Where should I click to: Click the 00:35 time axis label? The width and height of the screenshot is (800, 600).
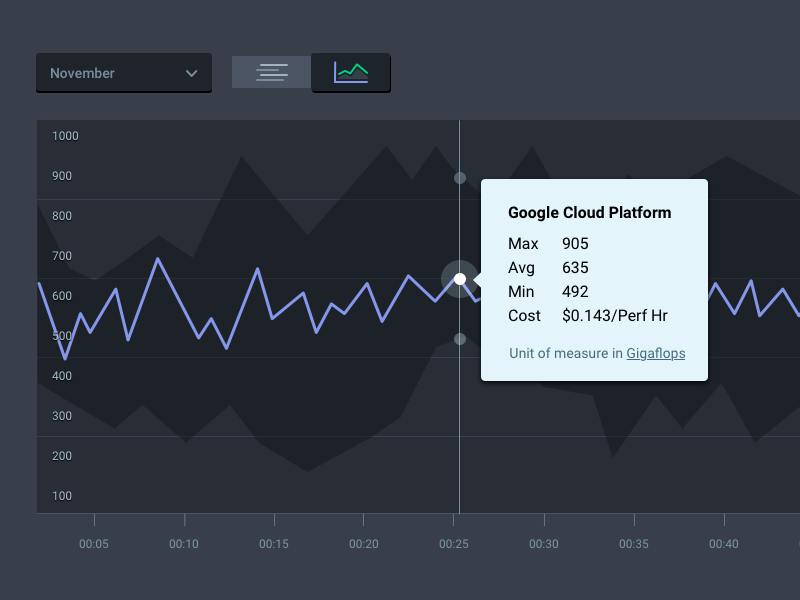click(634, 544)
